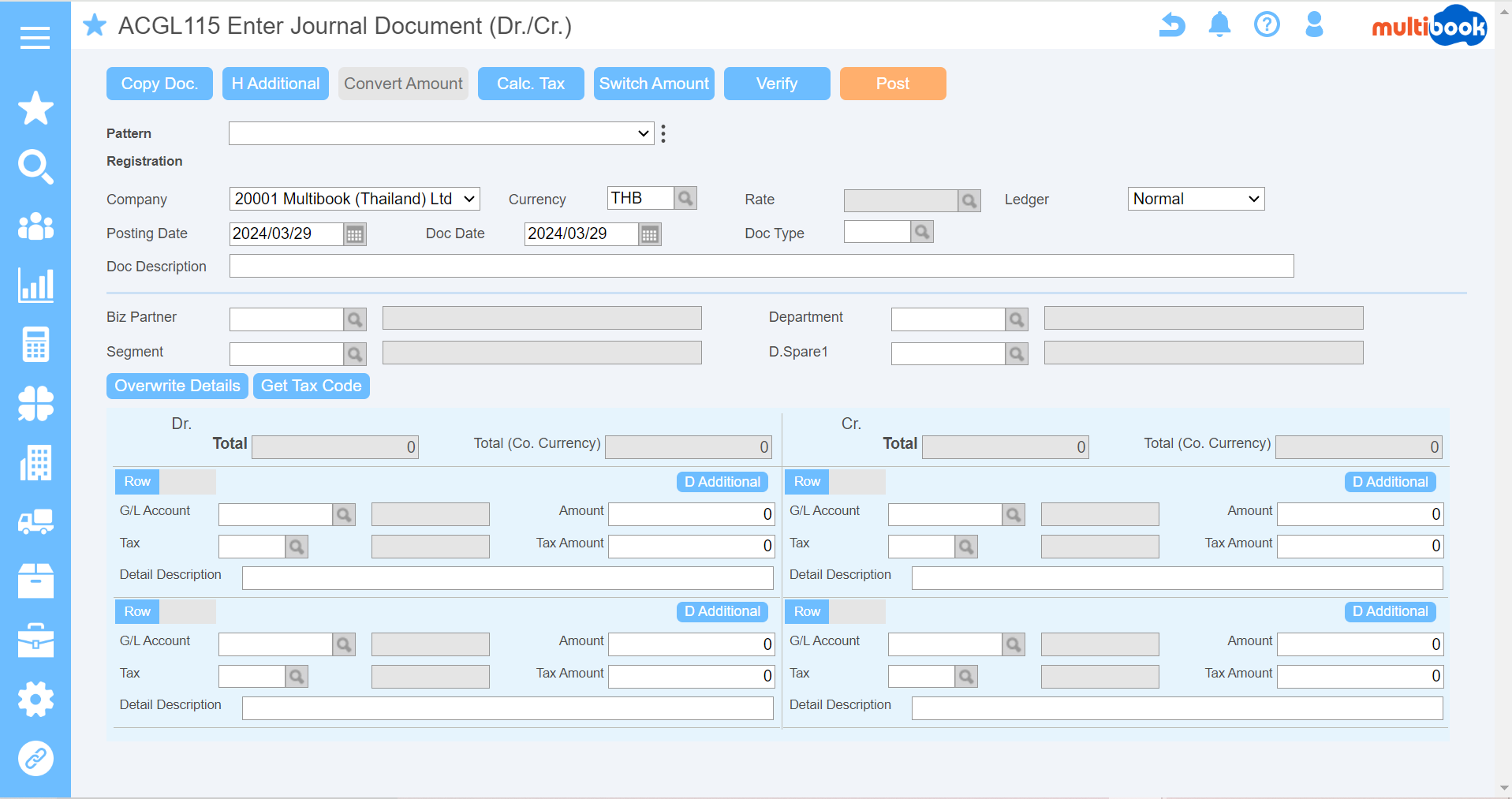Viewport: 1512px width, 799px height.
Task: Click the Amount field in first Dr. row
Action: click(x=692, y=514)
